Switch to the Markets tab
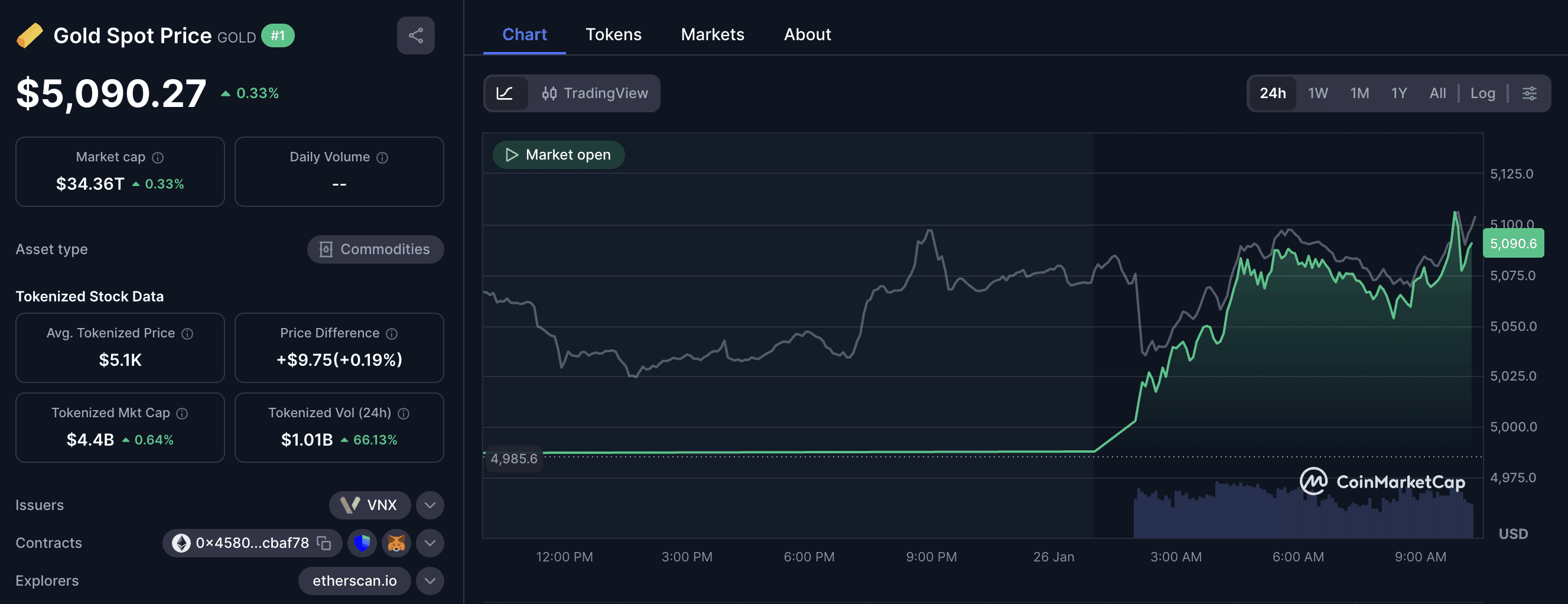The width and height of the screenshot is (1568, 604). tap(712, 34)
